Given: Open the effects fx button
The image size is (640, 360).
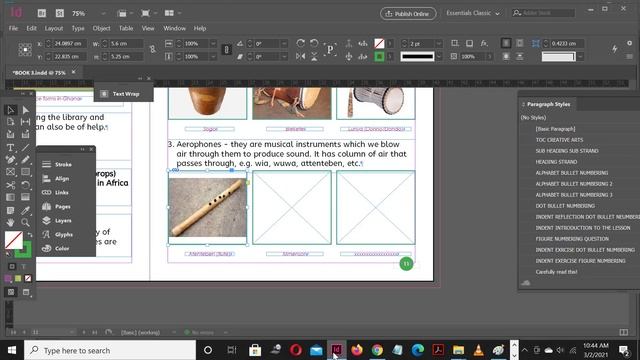Looking at the screenshot, I should (x=484, y=43).
